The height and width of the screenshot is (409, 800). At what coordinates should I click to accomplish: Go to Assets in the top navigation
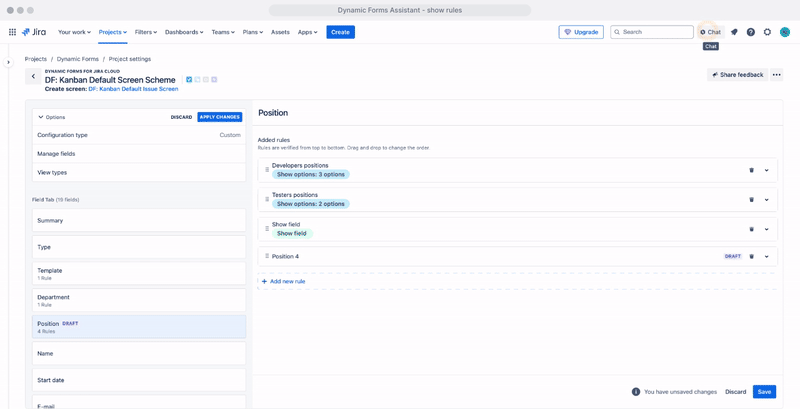(x=280, y=32)
